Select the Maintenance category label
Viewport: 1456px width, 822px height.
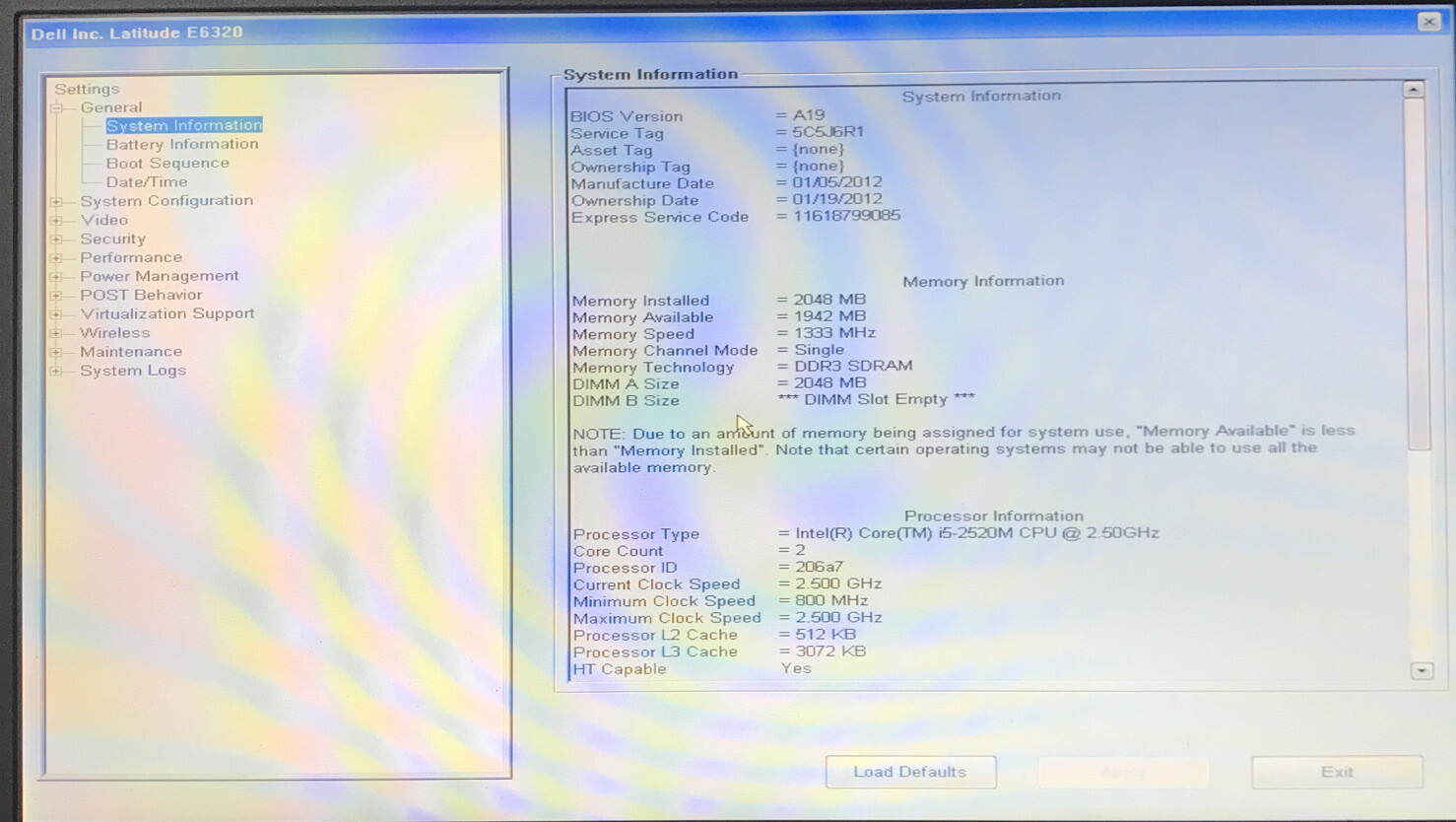131,351
